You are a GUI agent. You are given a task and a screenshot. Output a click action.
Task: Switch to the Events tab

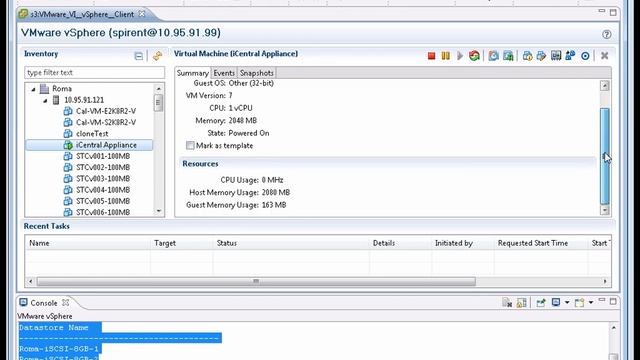click(224, 73)
